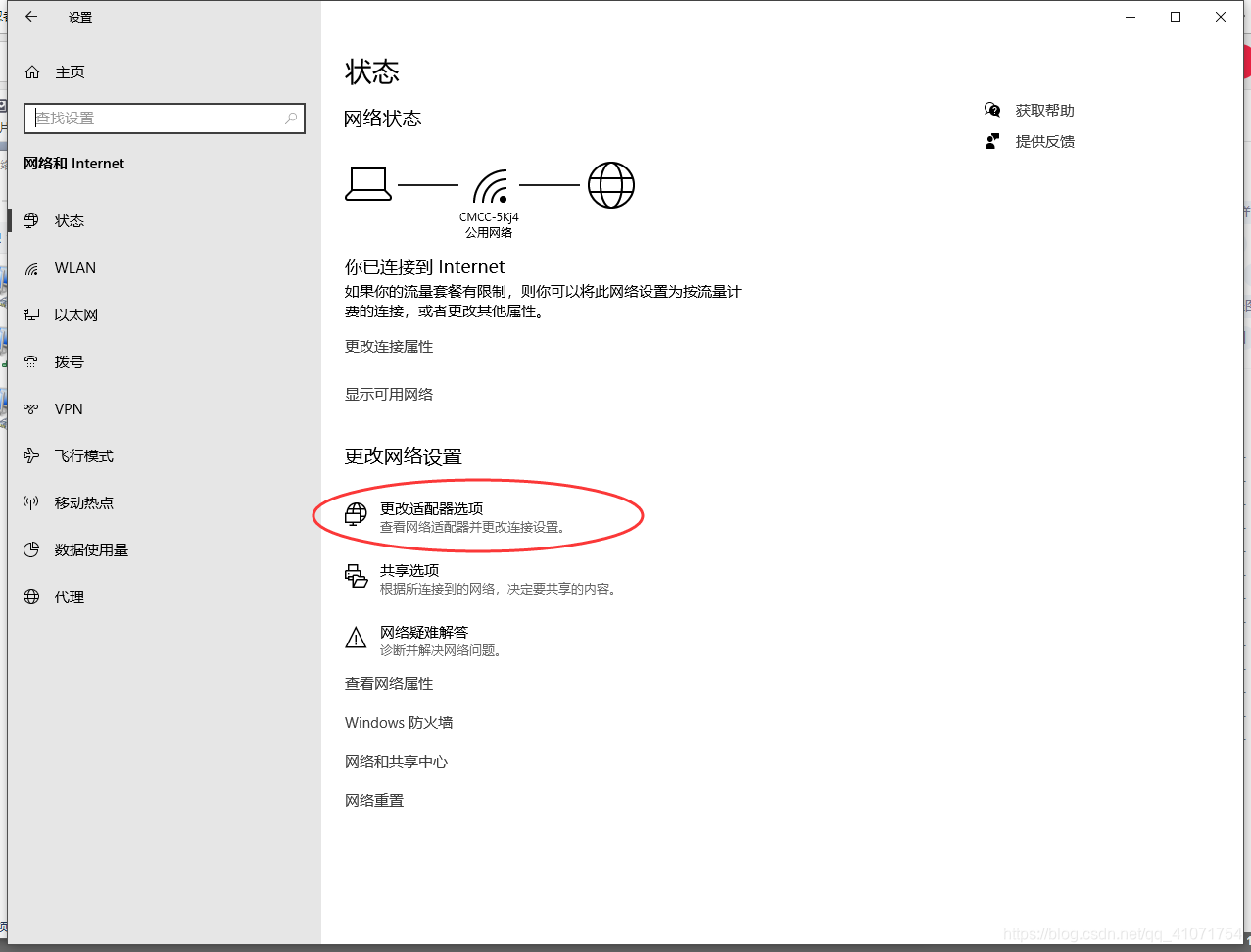
Task: Click the 查找设置 search box
Action: click(164, 118)
